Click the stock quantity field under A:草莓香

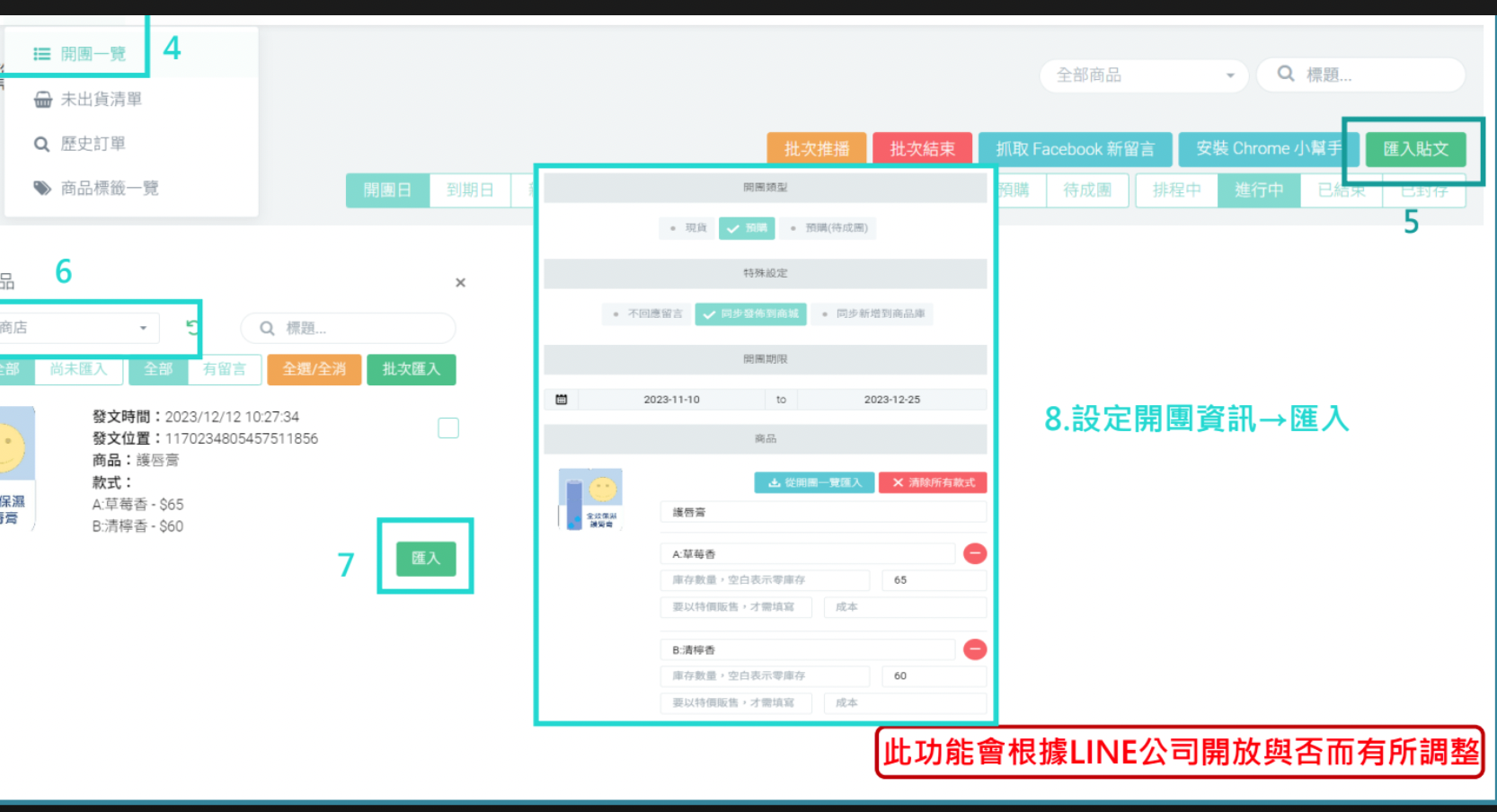(x=765, y=580)
